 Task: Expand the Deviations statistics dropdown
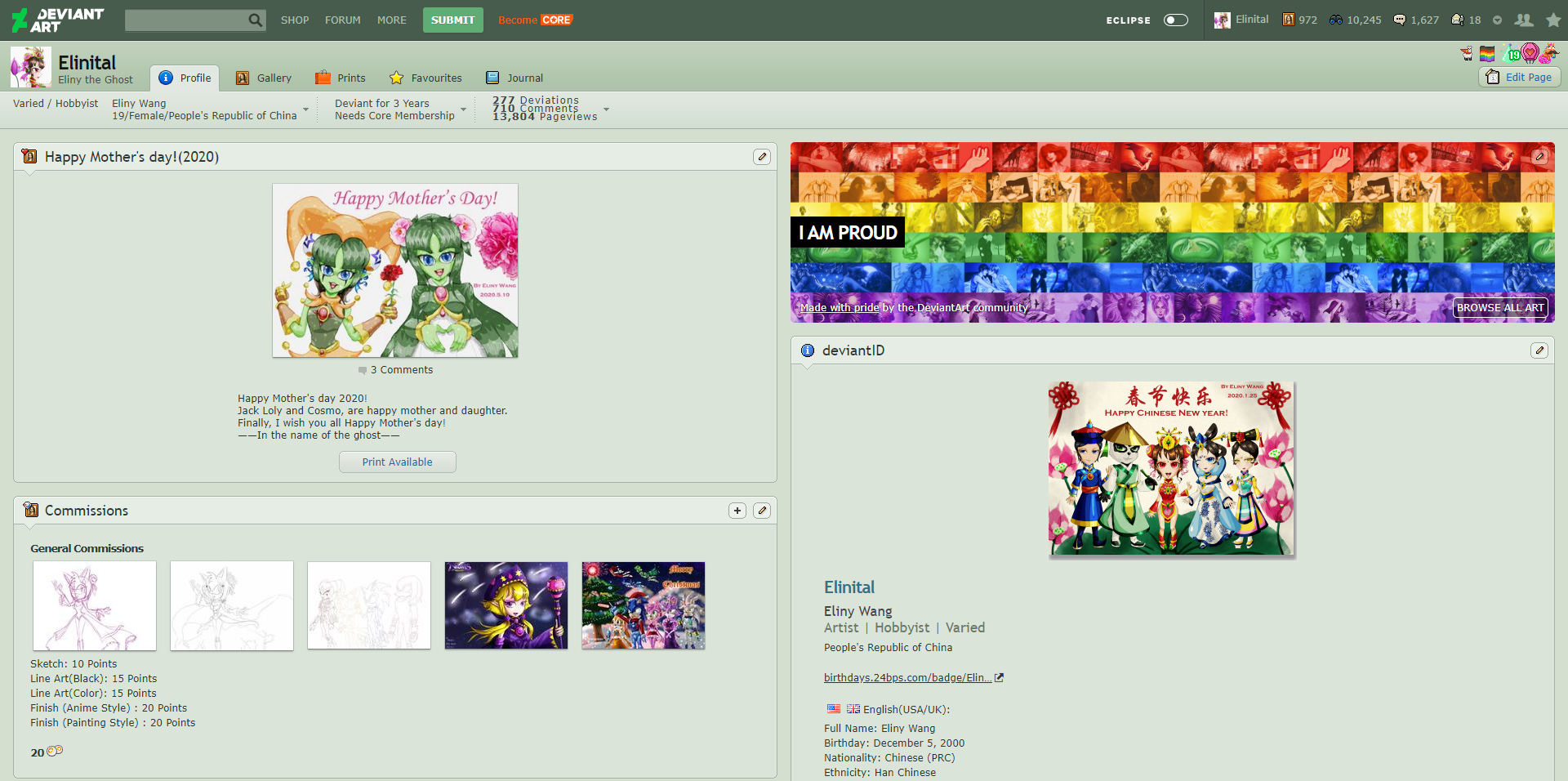[x=606, y=109]
